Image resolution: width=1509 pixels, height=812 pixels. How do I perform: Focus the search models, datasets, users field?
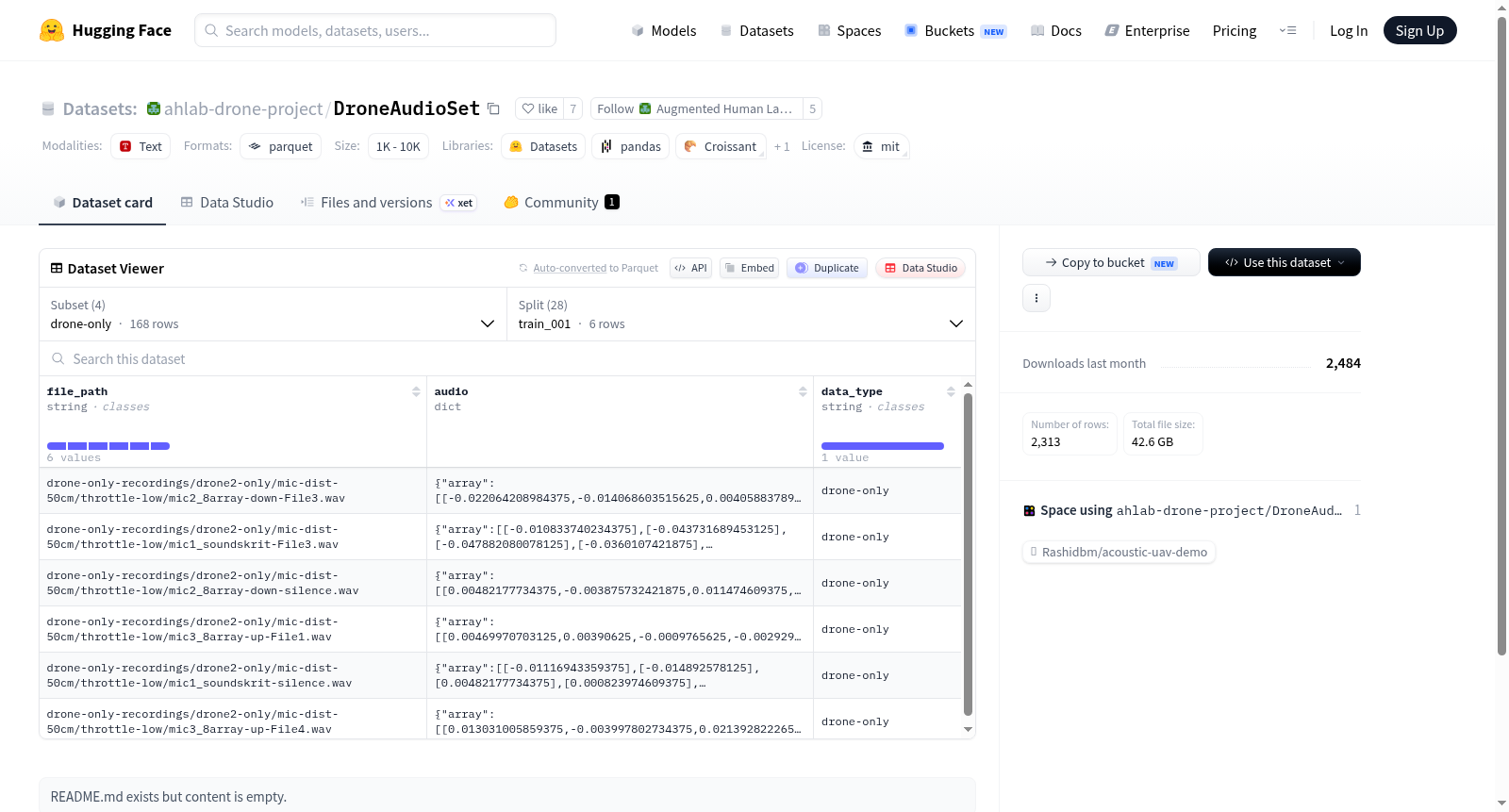[375, 30]
